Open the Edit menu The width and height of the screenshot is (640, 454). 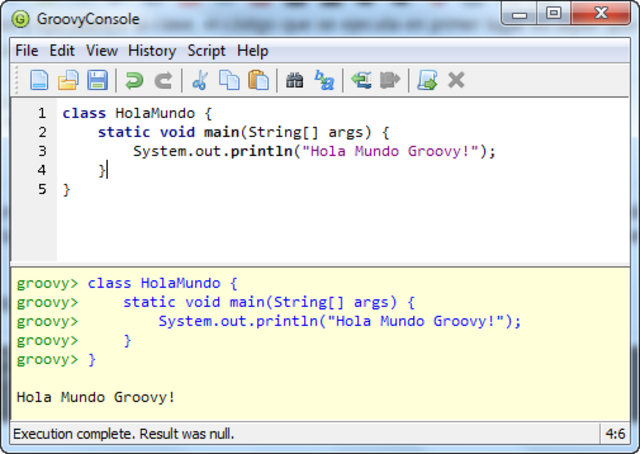point(62,51)
